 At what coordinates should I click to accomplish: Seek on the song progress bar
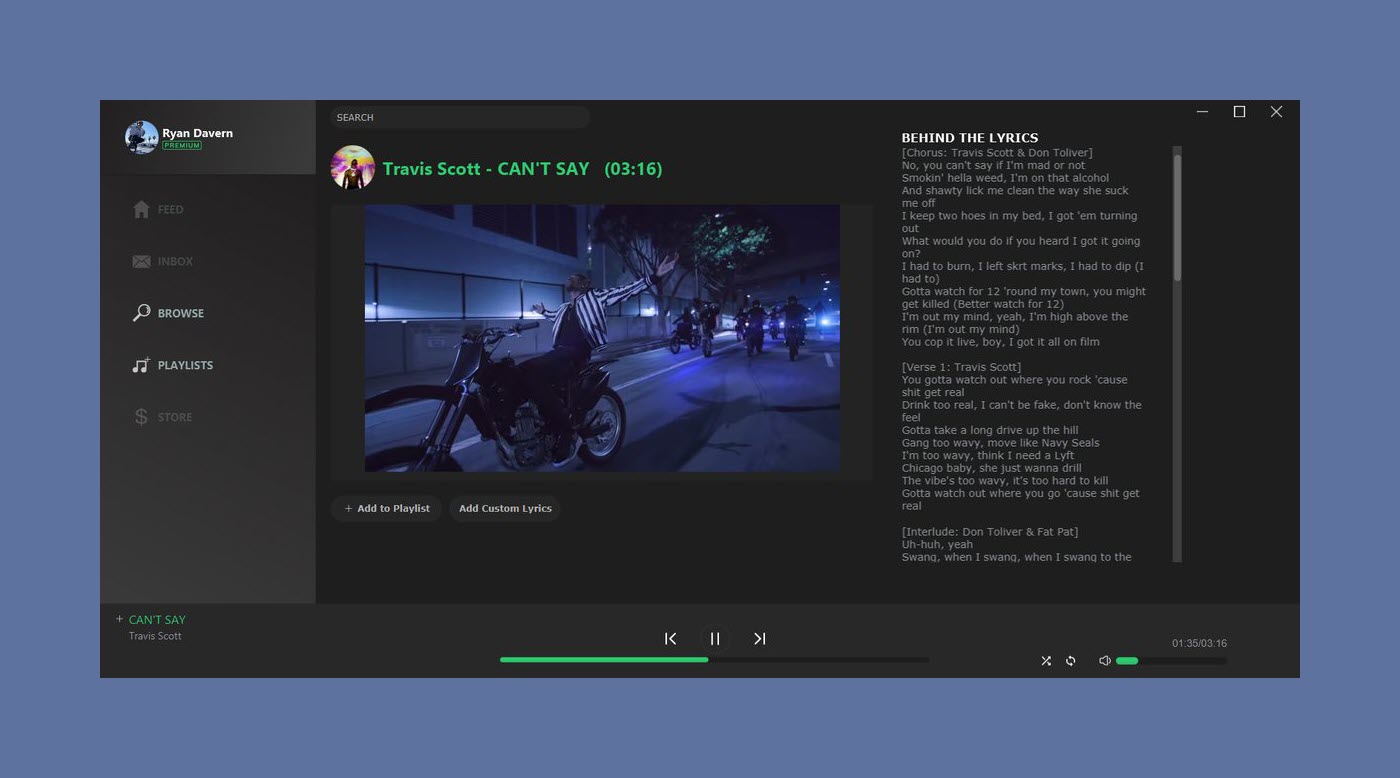tap(714, 660)
